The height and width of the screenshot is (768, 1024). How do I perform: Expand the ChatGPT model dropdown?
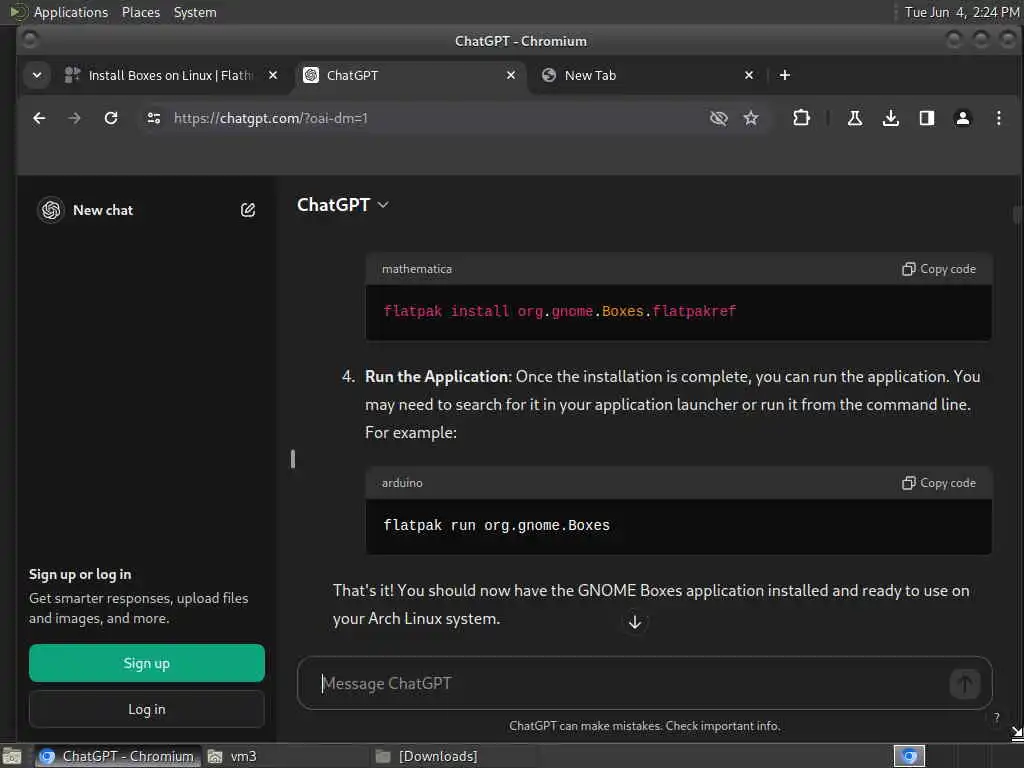(x=343, y=205)
